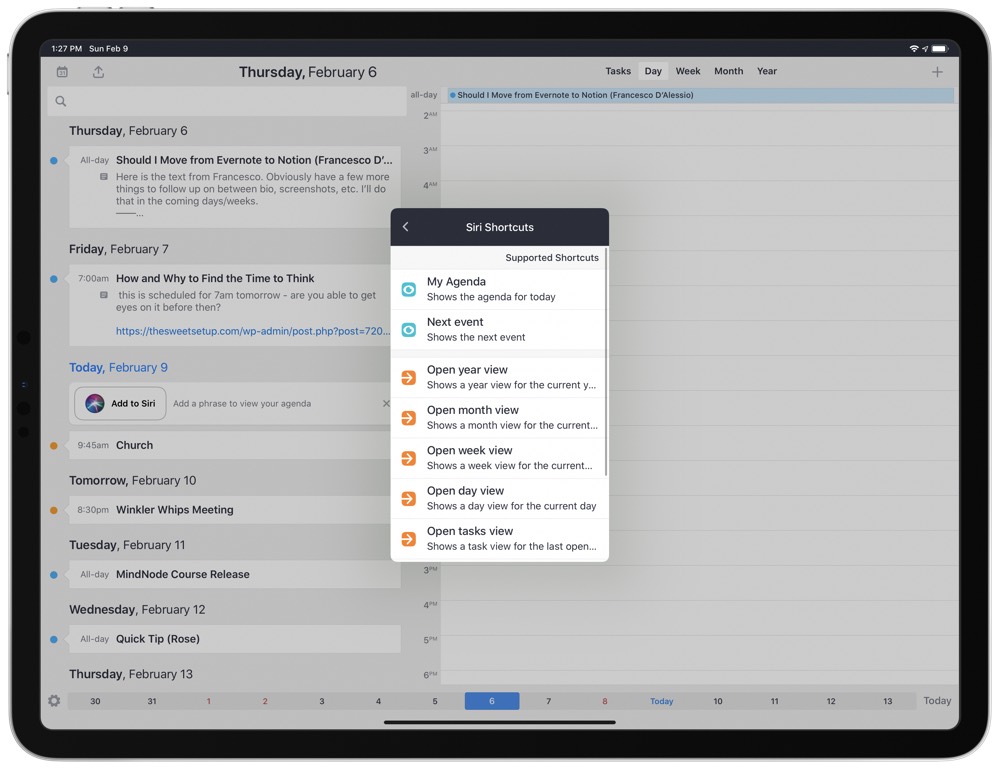Image resolution: width=1000 pixels, height=770 pixels.
Task: Open the Church event at 9:45am
Action: (235, 445)
